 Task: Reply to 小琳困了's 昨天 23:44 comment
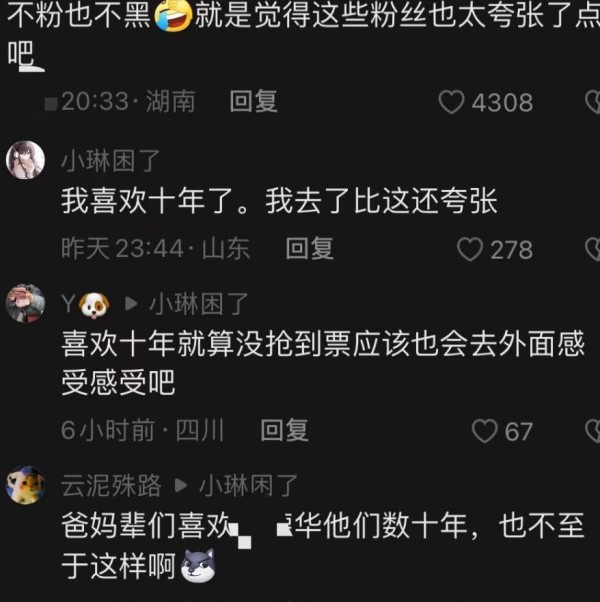[x=310, y=248]
